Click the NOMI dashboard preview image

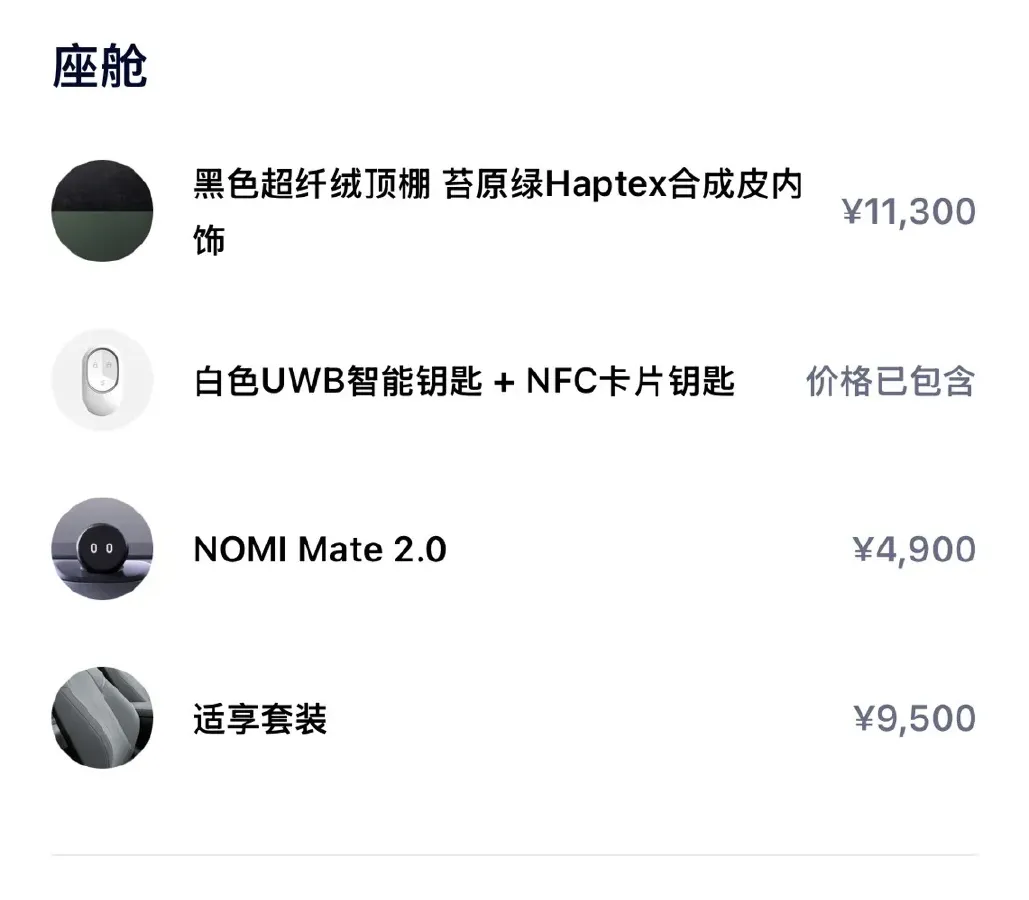pos(102,550)
